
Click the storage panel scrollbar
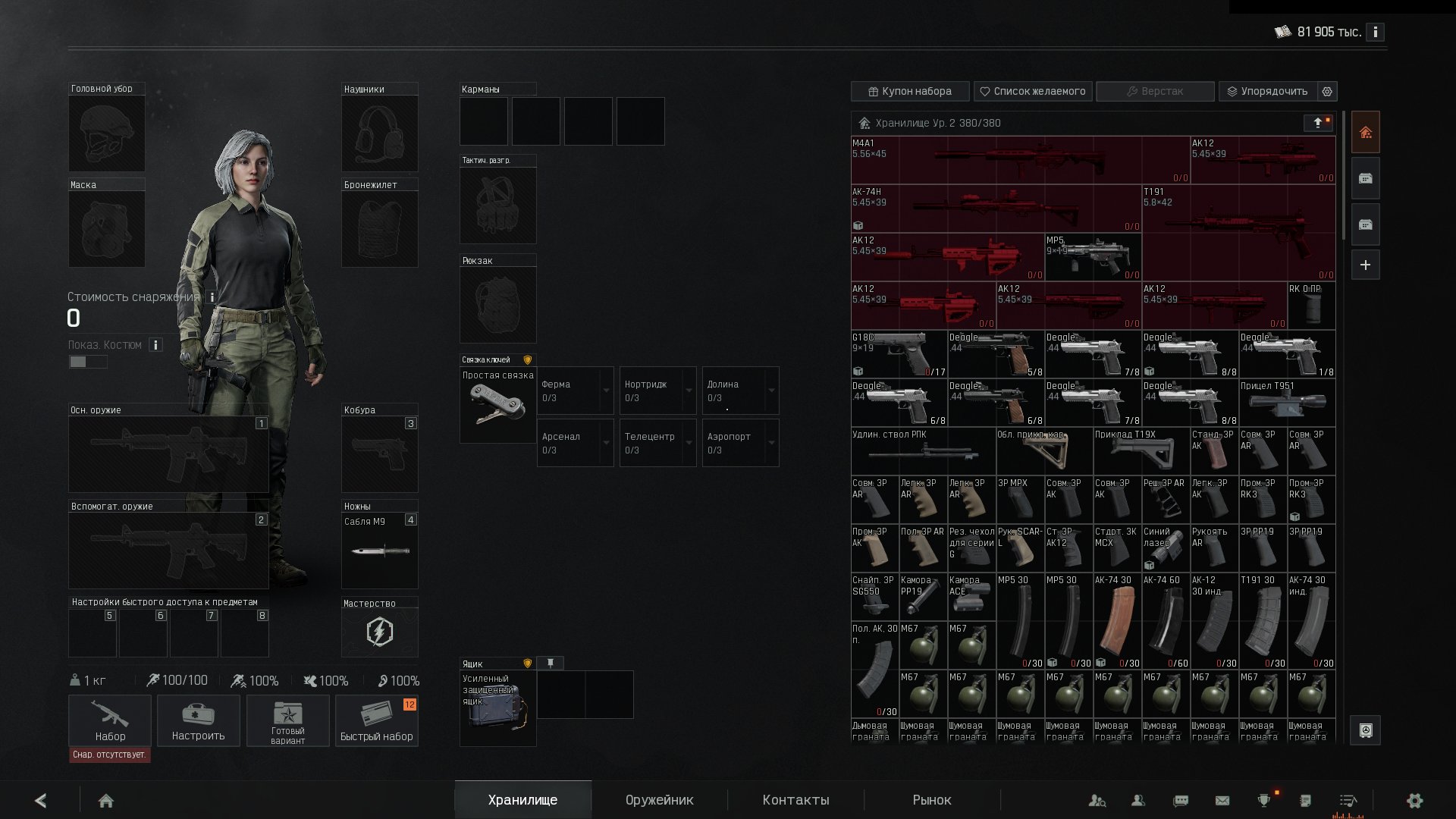tap(1344, 174)
